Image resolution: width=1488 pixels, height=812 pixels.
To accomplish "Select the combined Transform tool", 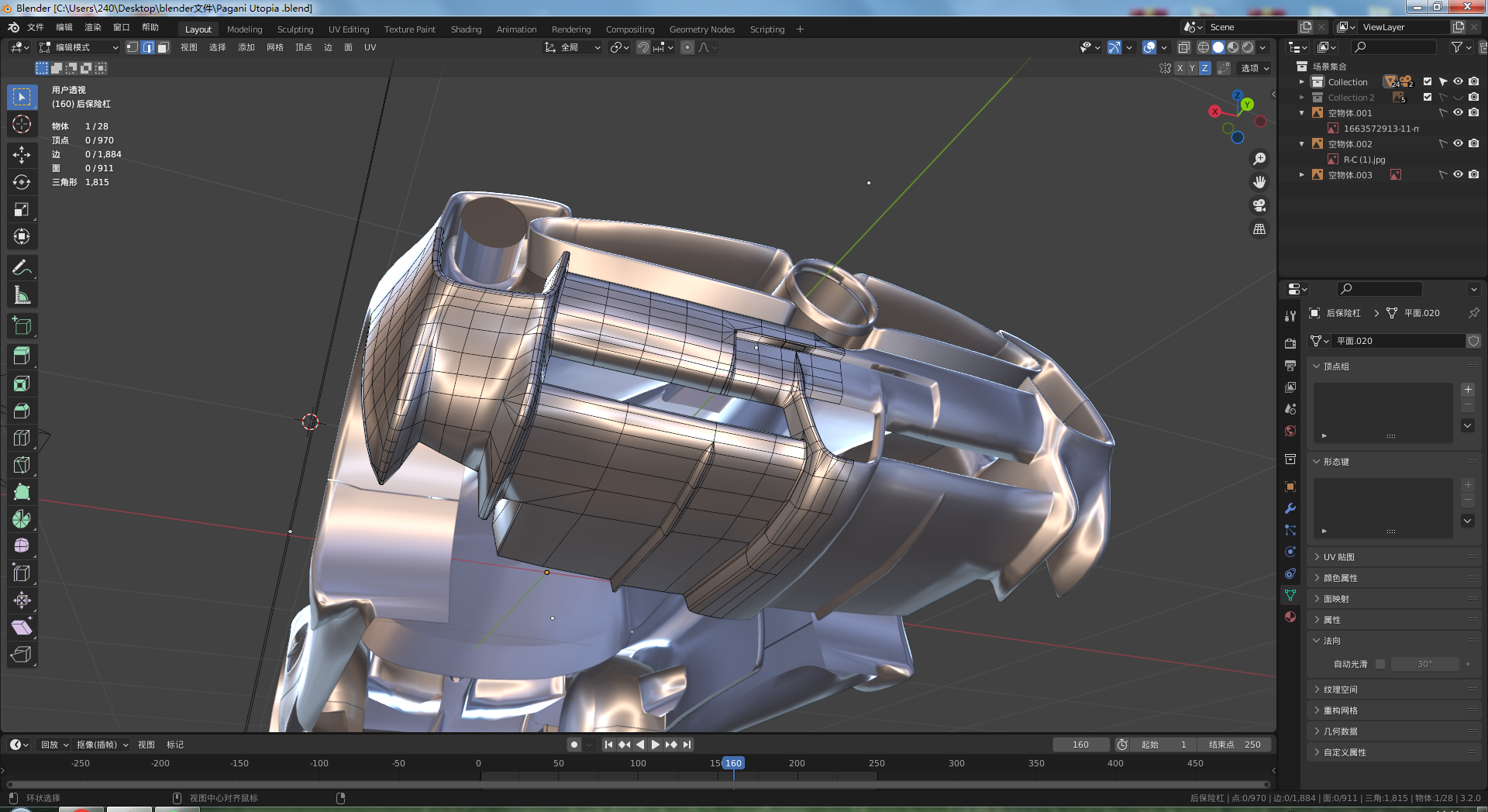I will click(x=22, y=236).
